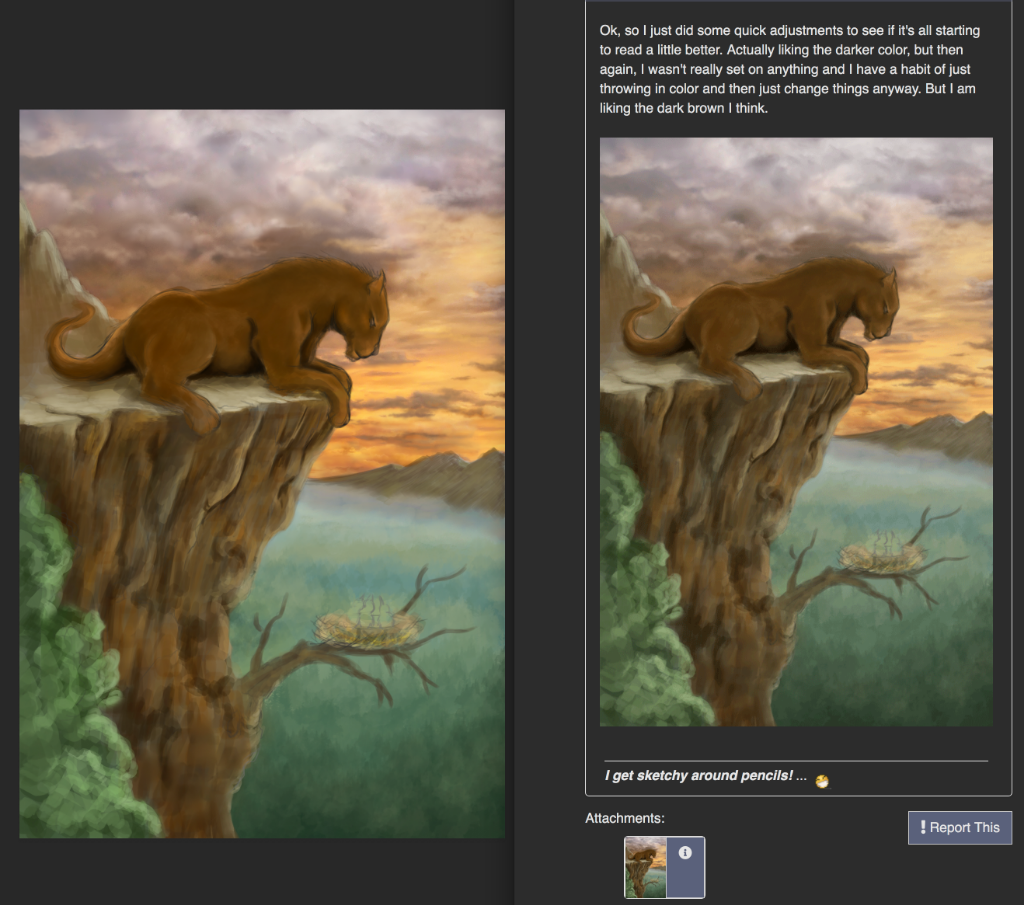
Task: Open the painting attachment thumbnail
Action: pyautogui.click(x=646, y=867)
